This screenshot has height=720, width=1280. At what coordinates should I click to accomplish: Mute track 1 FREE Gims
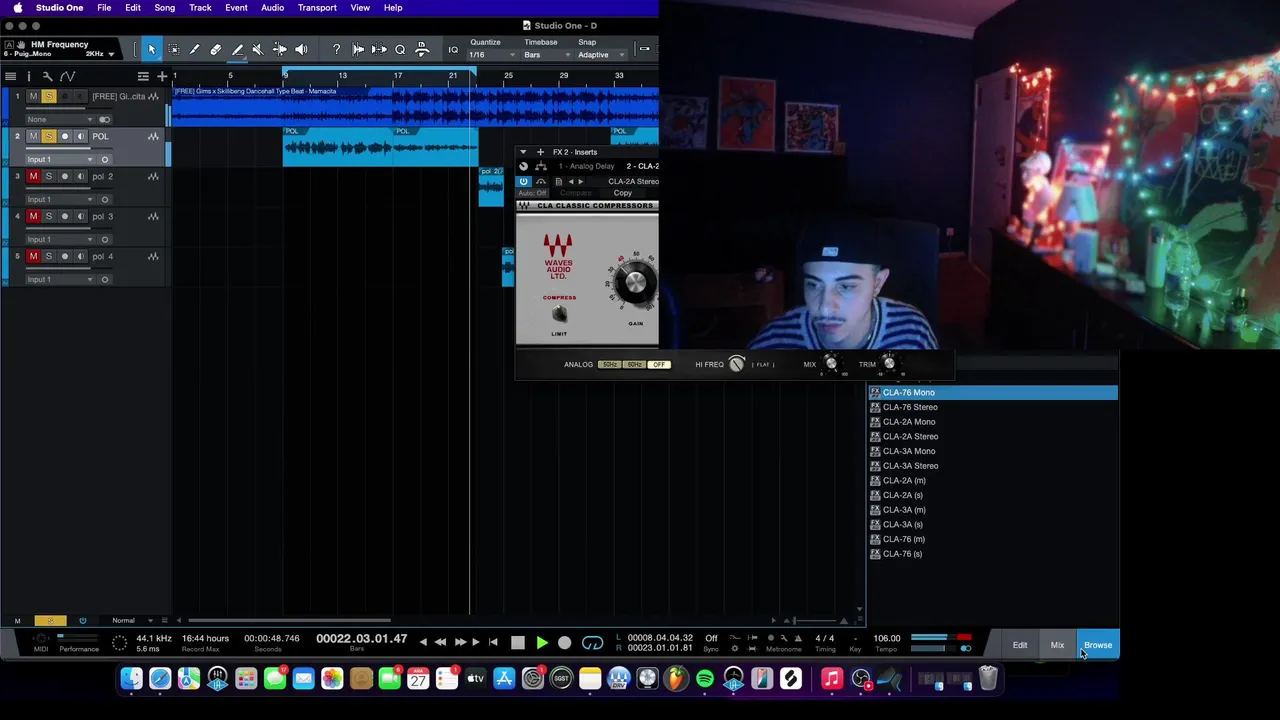point(33,96)
